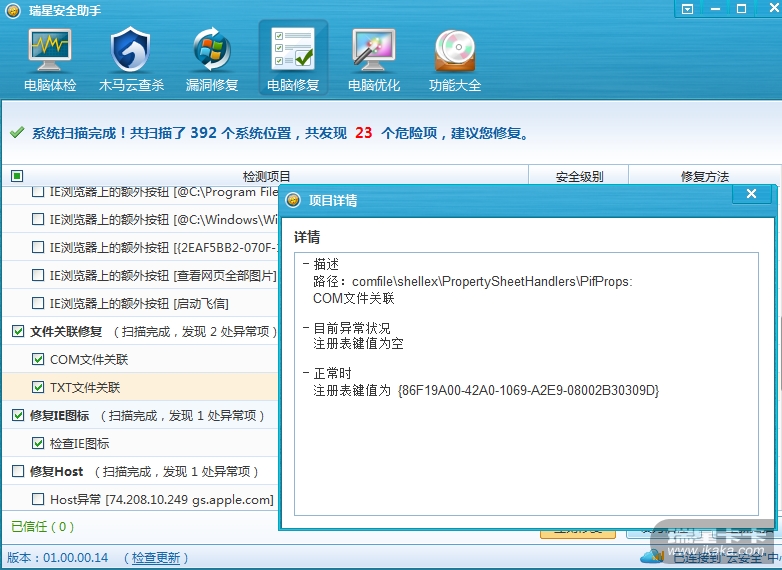Click the green scan-complete checkmark icon

tap(17, 132)
